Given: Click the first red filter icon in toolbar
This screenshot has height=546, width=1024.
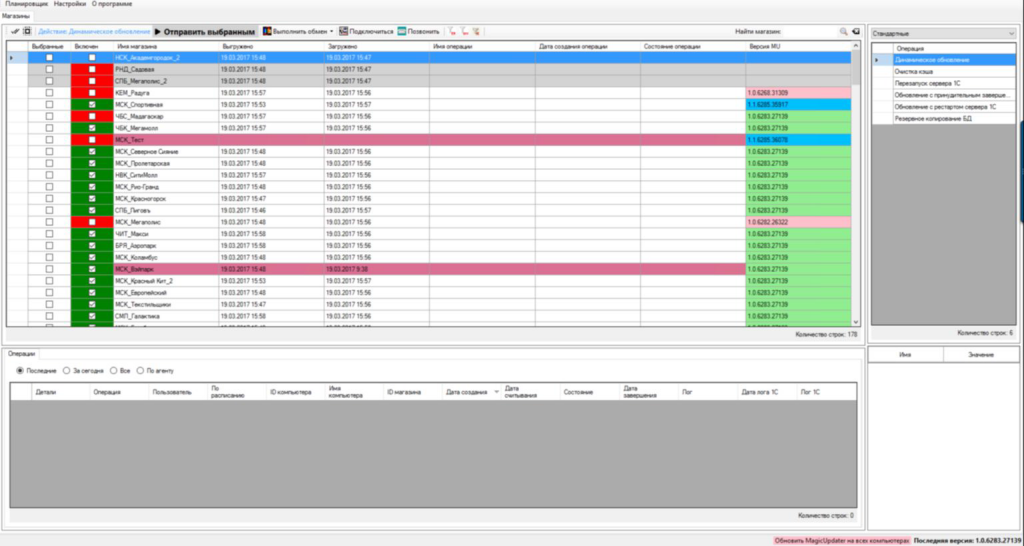Looking at the screenshot, I should coord(452,31).
